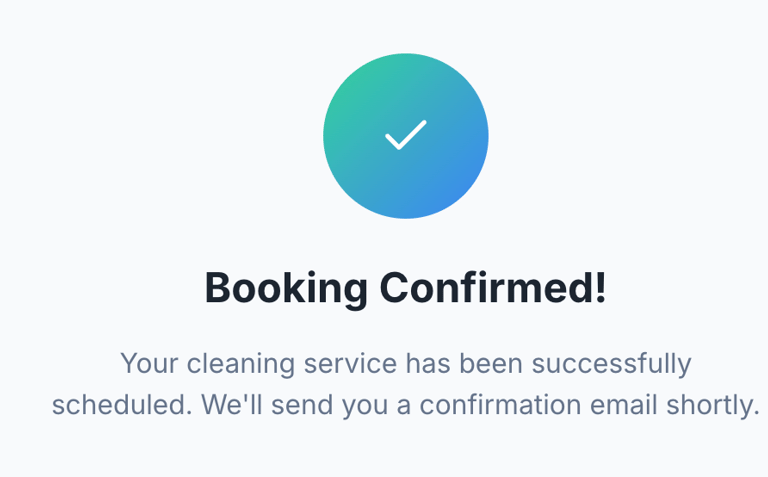Click the white checkmark icon
Image resolution: width=768 pixels, height=477 pixels.
[406, 135]
